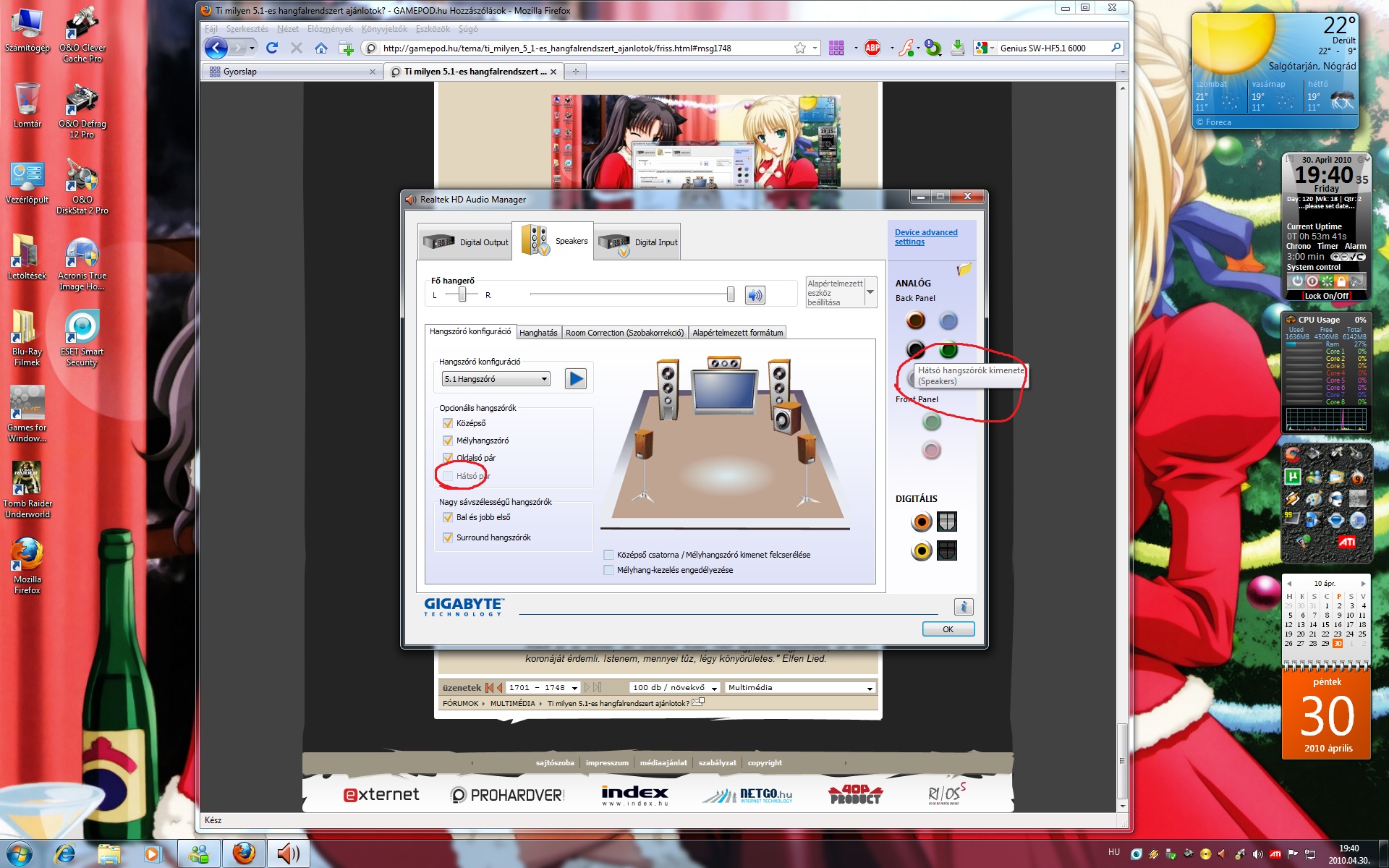Open Device advanced settings link
This screenshot has width=1389, height=868.
click(x=926, y=237)
